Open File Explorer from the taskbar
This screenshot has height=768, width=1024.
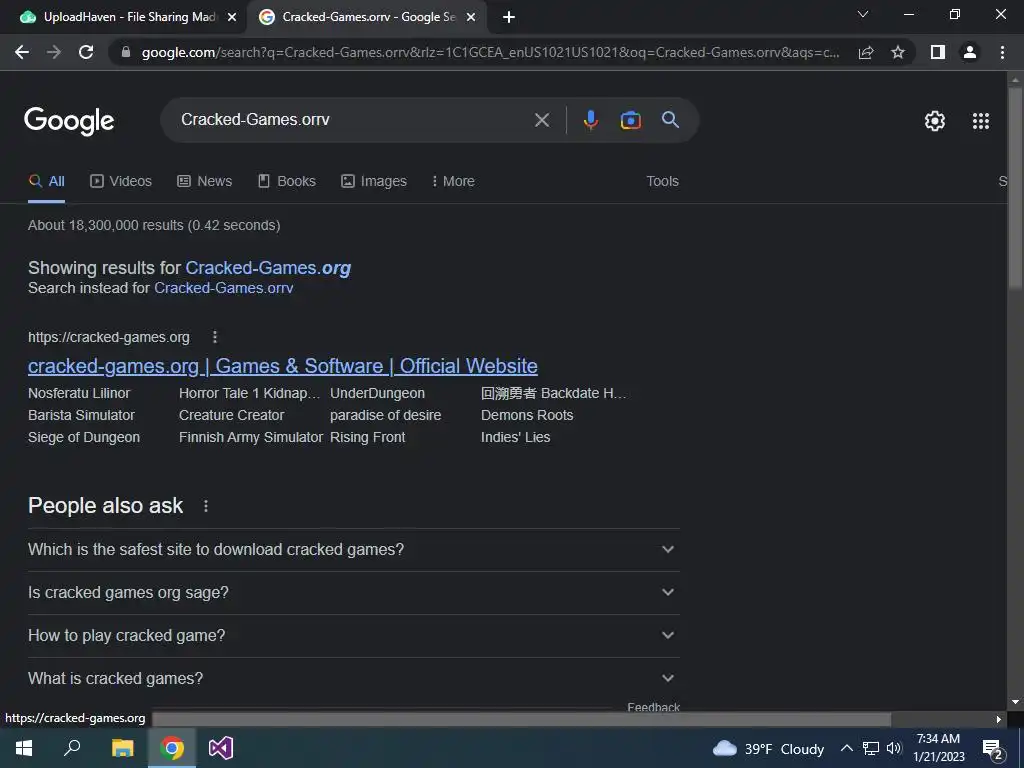pyautogui.click(x=122, y=748)
